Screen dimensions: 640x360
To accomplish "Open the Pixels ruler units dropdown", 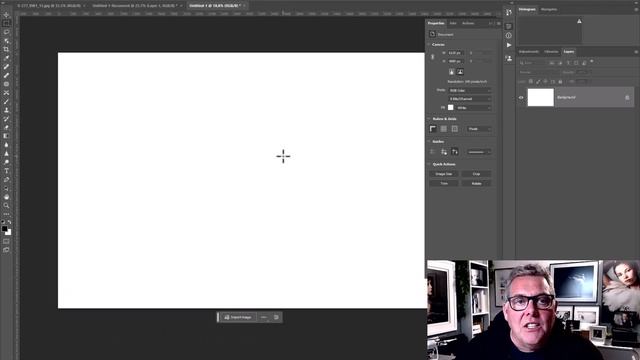I will (479, 129).
